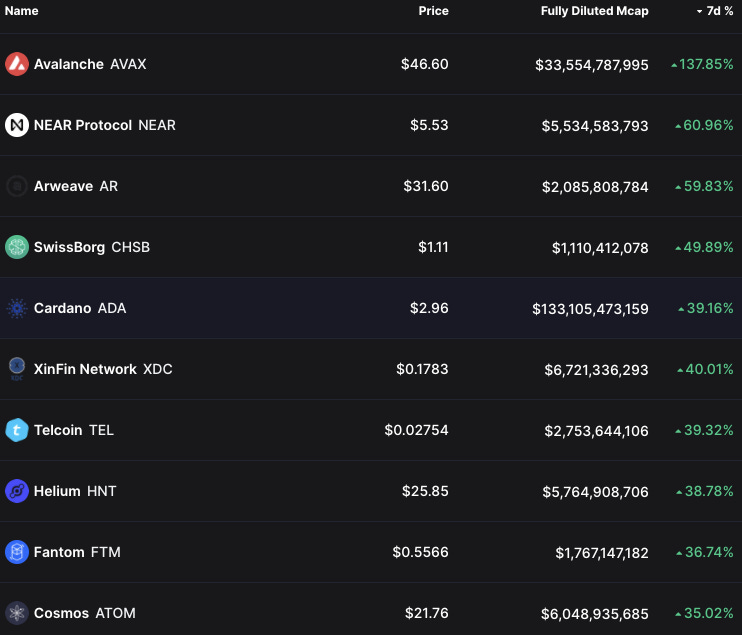Open the Cardano ADA coin page
The height and width of the screenshot is (635, 742).
click(x=80, y=308)
